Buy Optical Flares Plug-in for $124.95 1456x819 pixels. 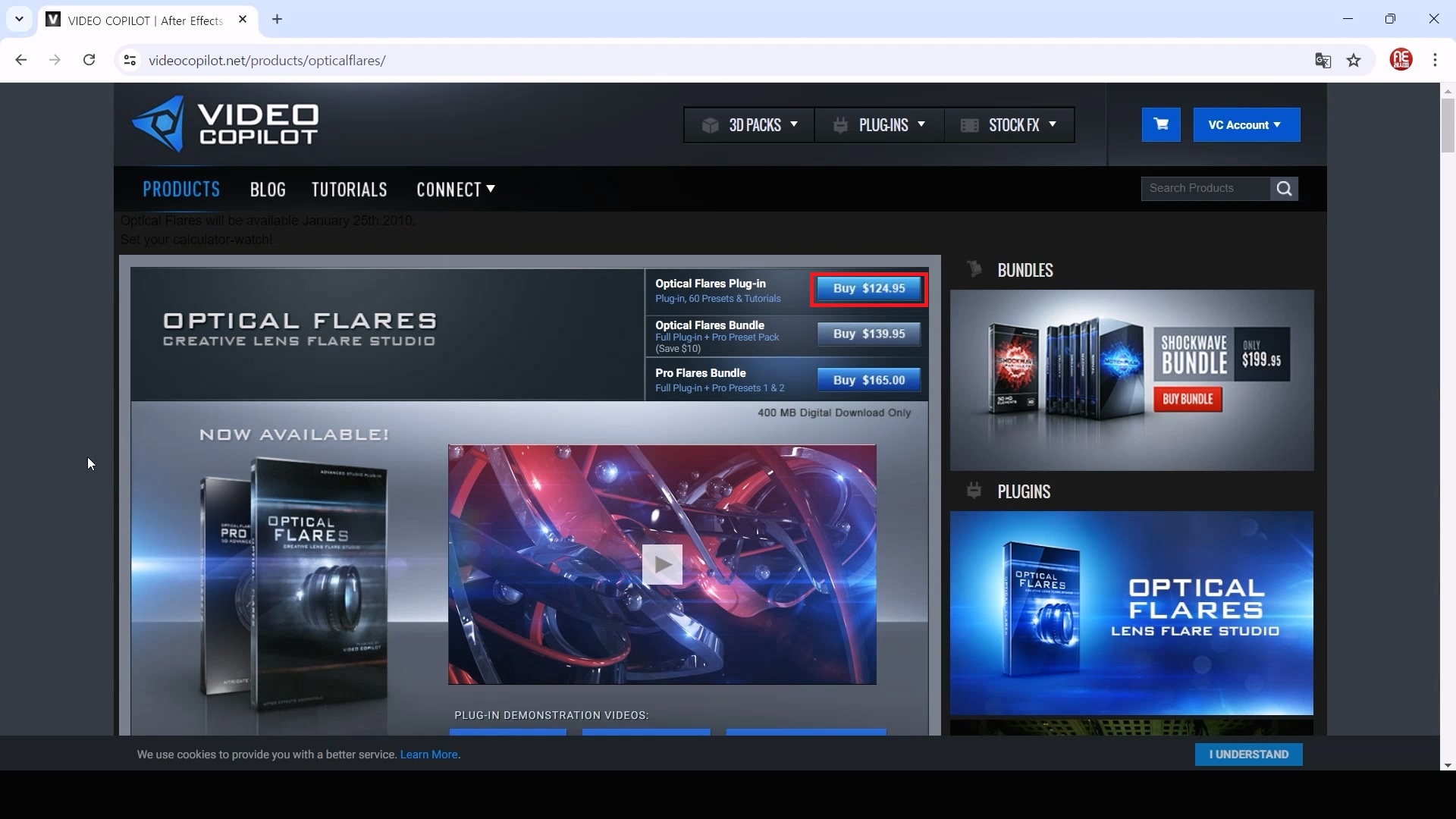point(869,289)
